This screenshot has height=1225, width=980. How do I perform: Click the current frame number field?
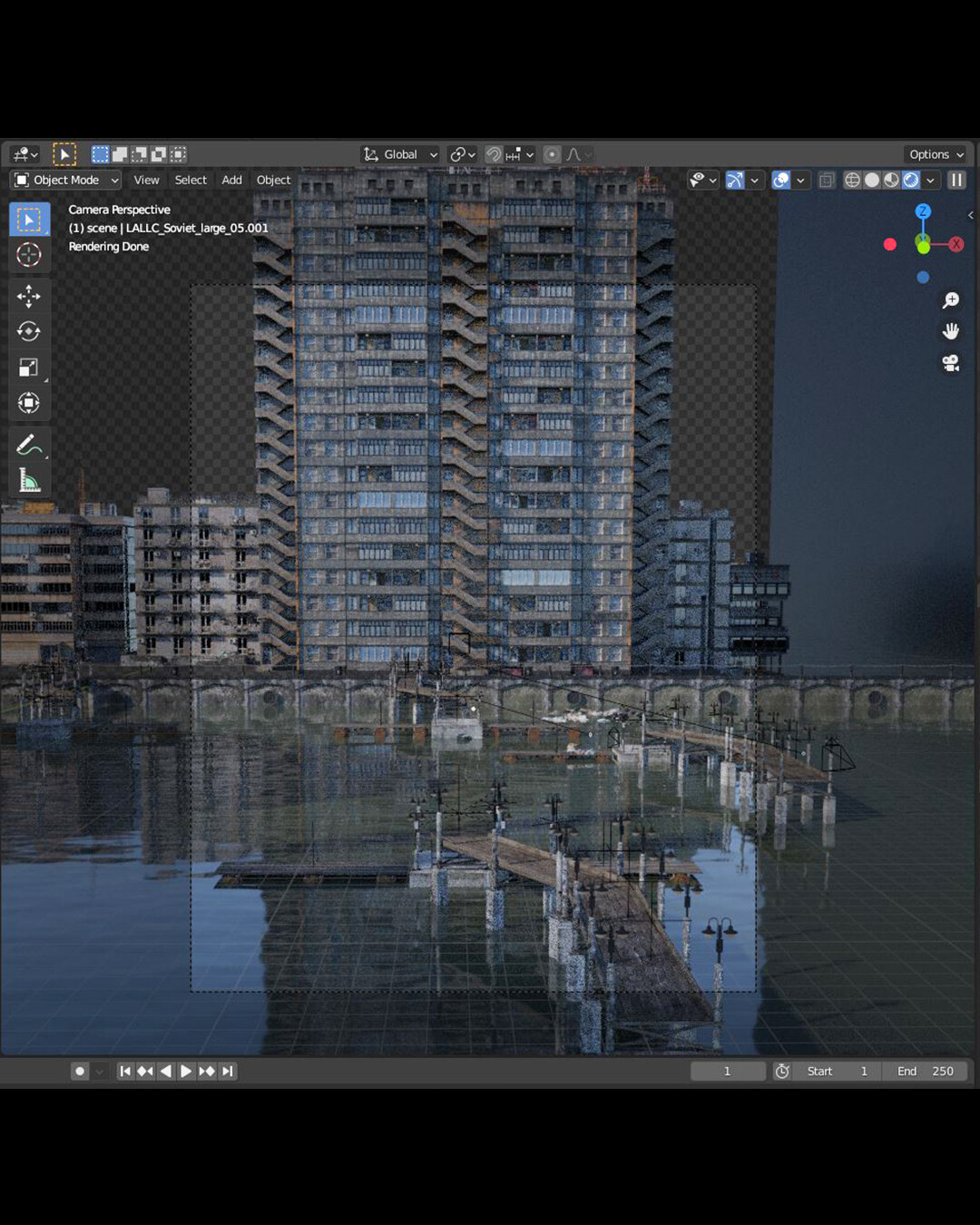[x=727, y=1072]
